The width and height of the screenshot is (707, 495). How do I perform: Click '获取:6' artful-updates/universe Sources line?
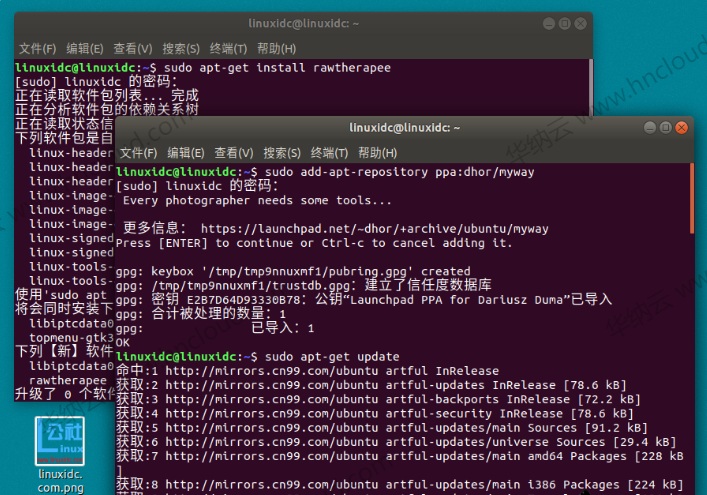point(396,442)
